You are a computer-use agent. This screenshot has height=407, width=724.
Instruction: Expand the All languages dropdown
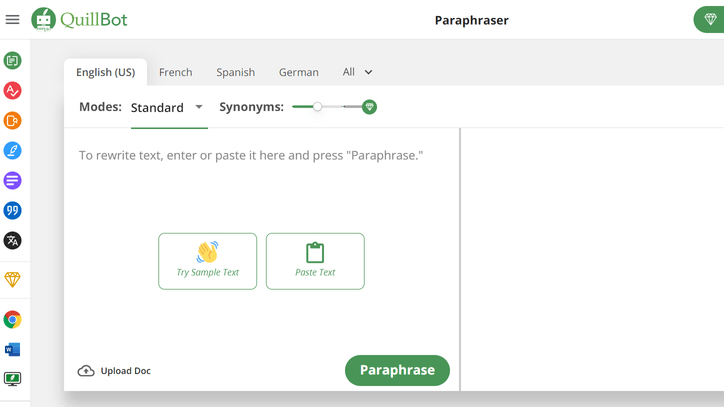357,72
